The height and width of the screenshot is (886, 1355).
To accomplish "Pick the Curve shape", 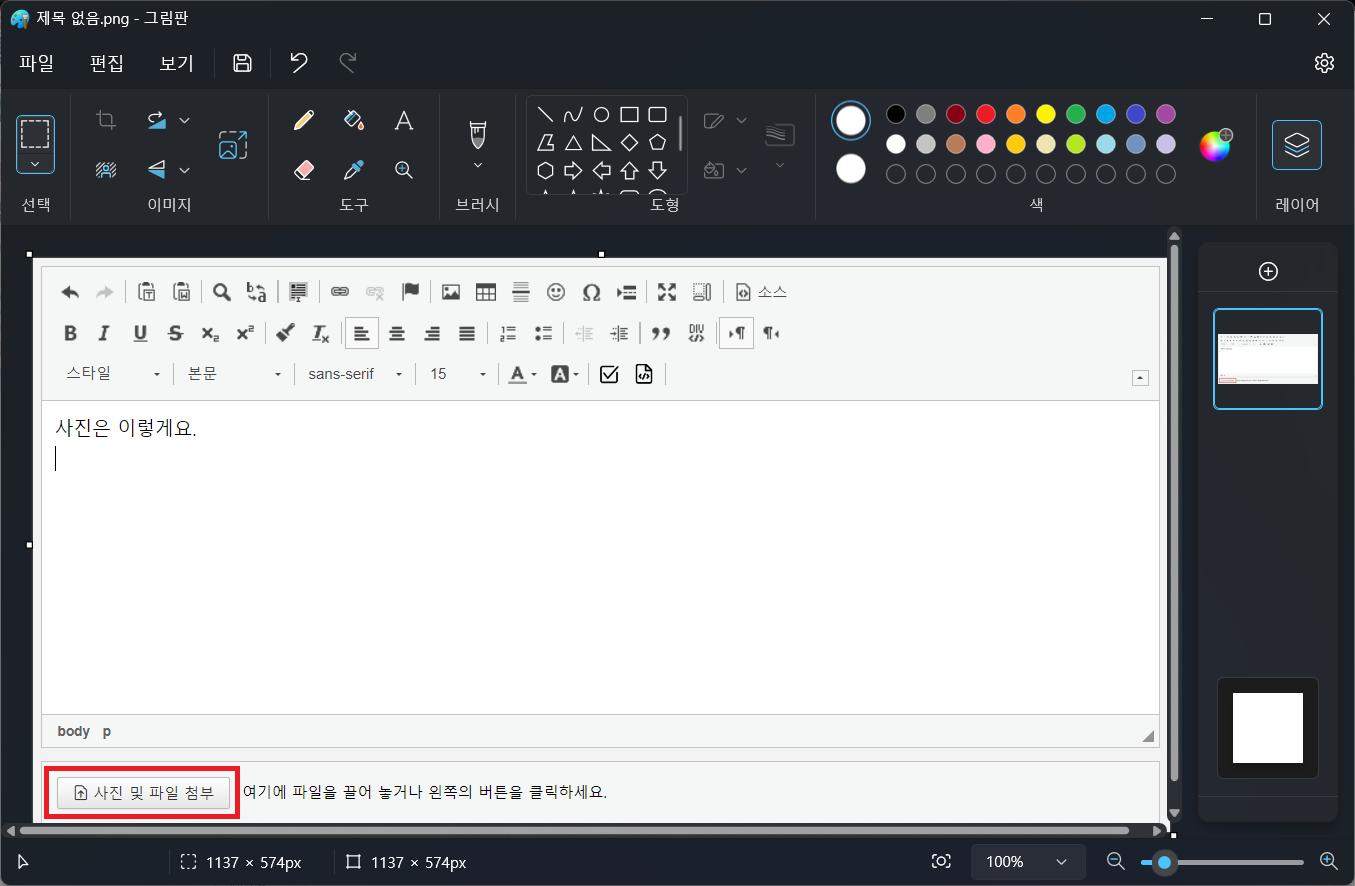I will coord(573,114).
